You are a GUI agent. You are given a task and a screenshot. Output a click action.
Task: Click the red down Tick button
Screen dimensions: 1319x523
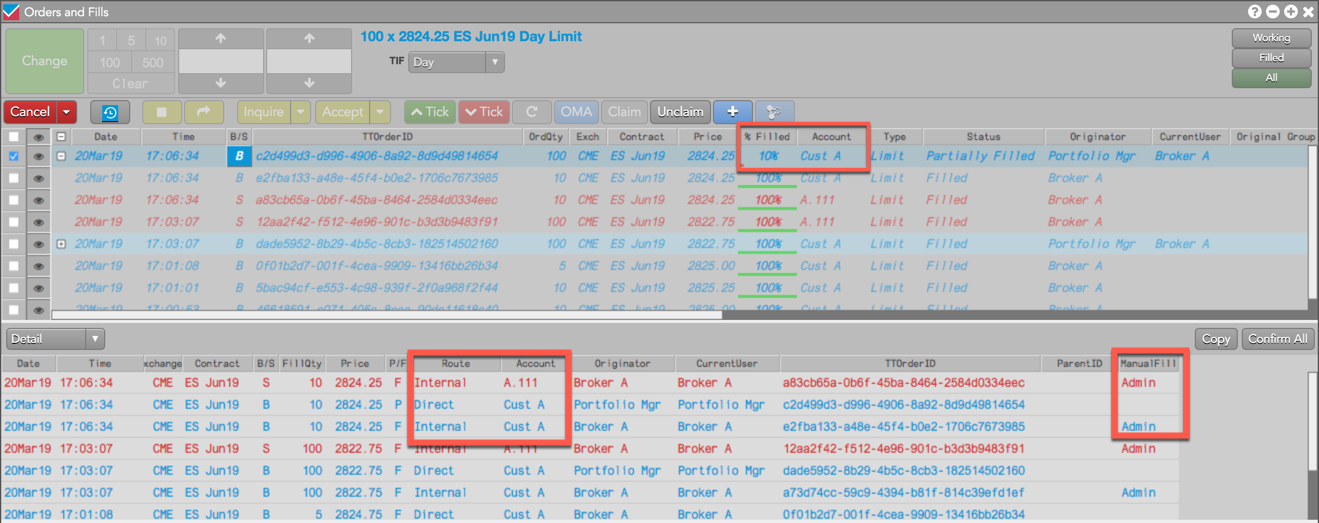[x=484, y=112]
